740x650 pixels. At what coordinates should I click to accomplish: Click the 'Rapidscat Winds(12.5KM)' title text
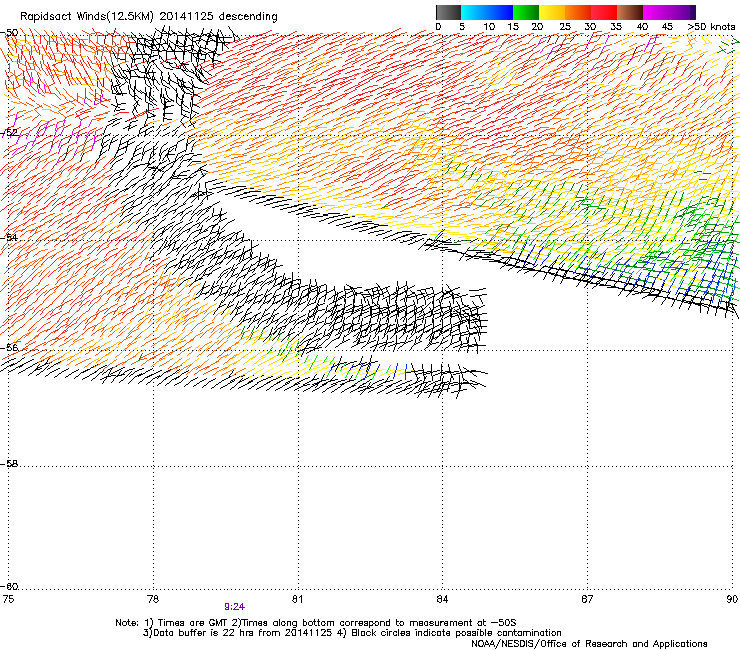pyautogui.click(x=86, y=17)
